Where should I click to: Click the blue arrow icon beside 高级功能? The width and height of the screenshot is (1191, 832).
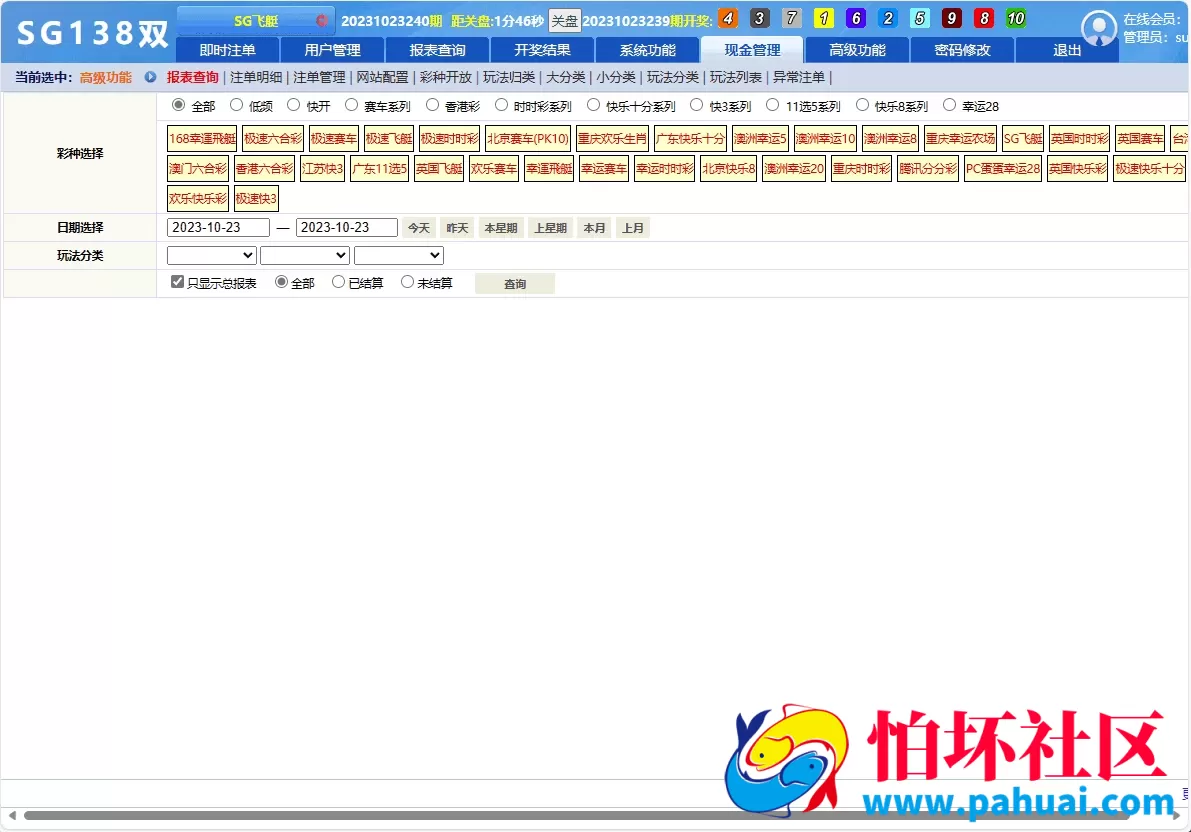150,77
